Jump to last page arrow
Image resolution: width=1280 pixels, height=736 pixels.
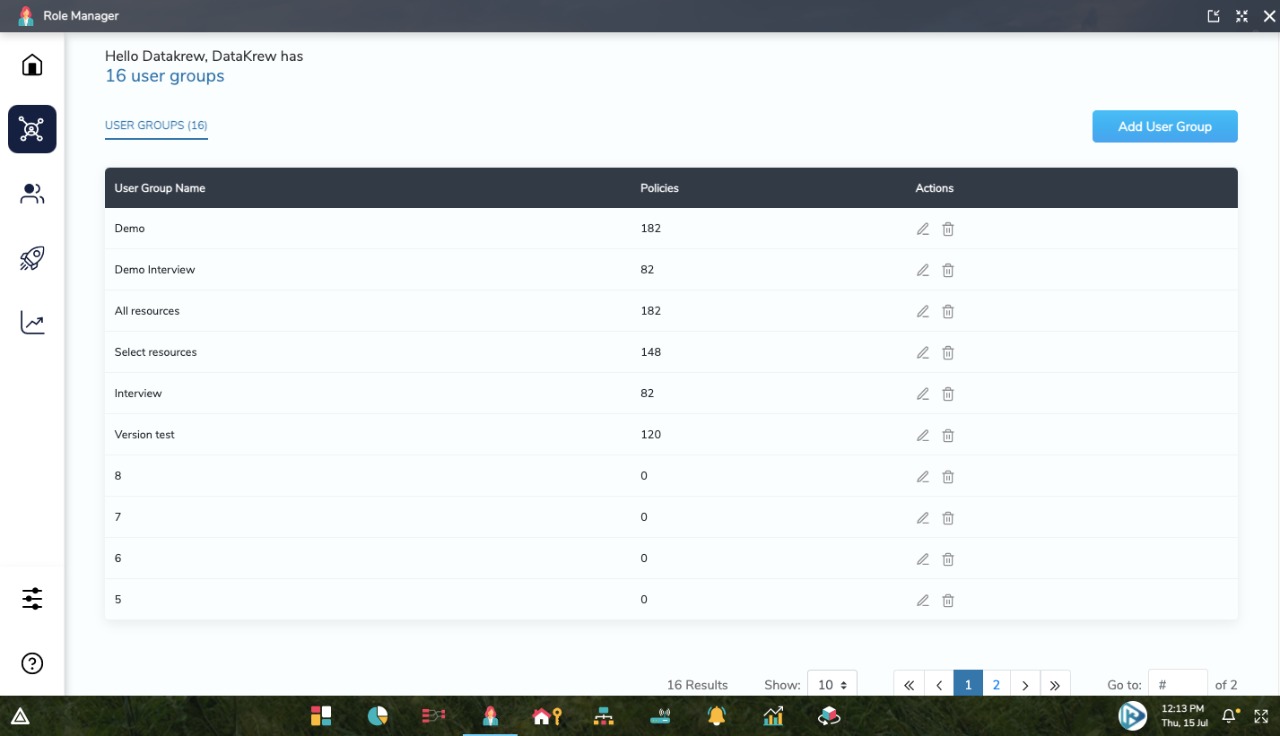[x=1055, y=685]
